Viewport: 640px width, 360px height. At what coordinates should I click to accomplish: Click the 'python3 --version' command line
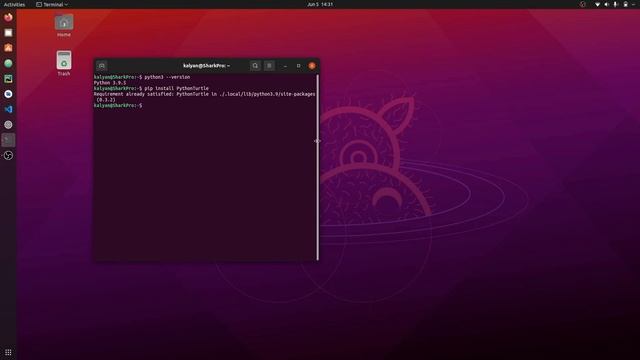point(142,77)
